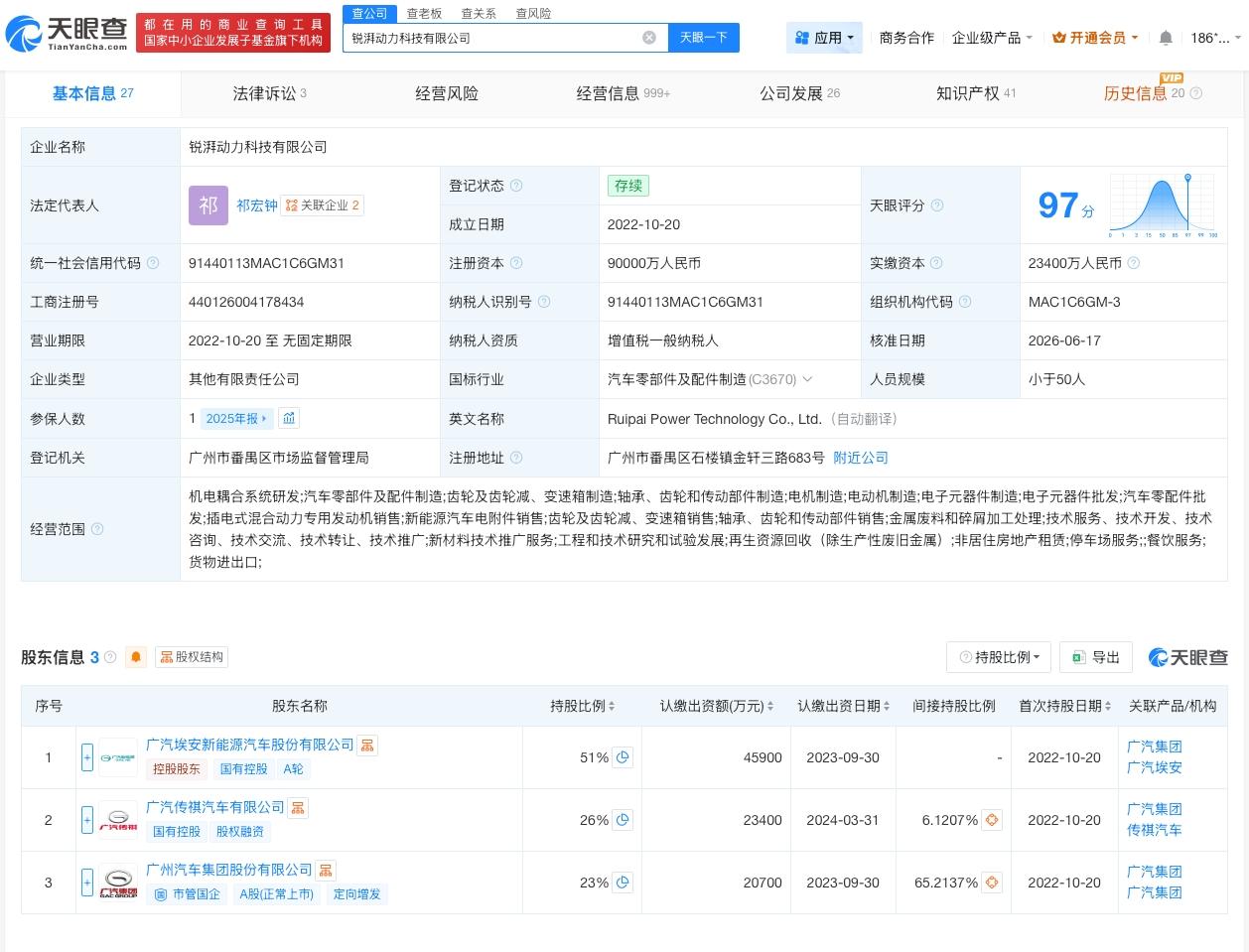Open pie chart icon for 23% share
The image size is (1249, 952).
pyautogui.click(x=623, y=883)
